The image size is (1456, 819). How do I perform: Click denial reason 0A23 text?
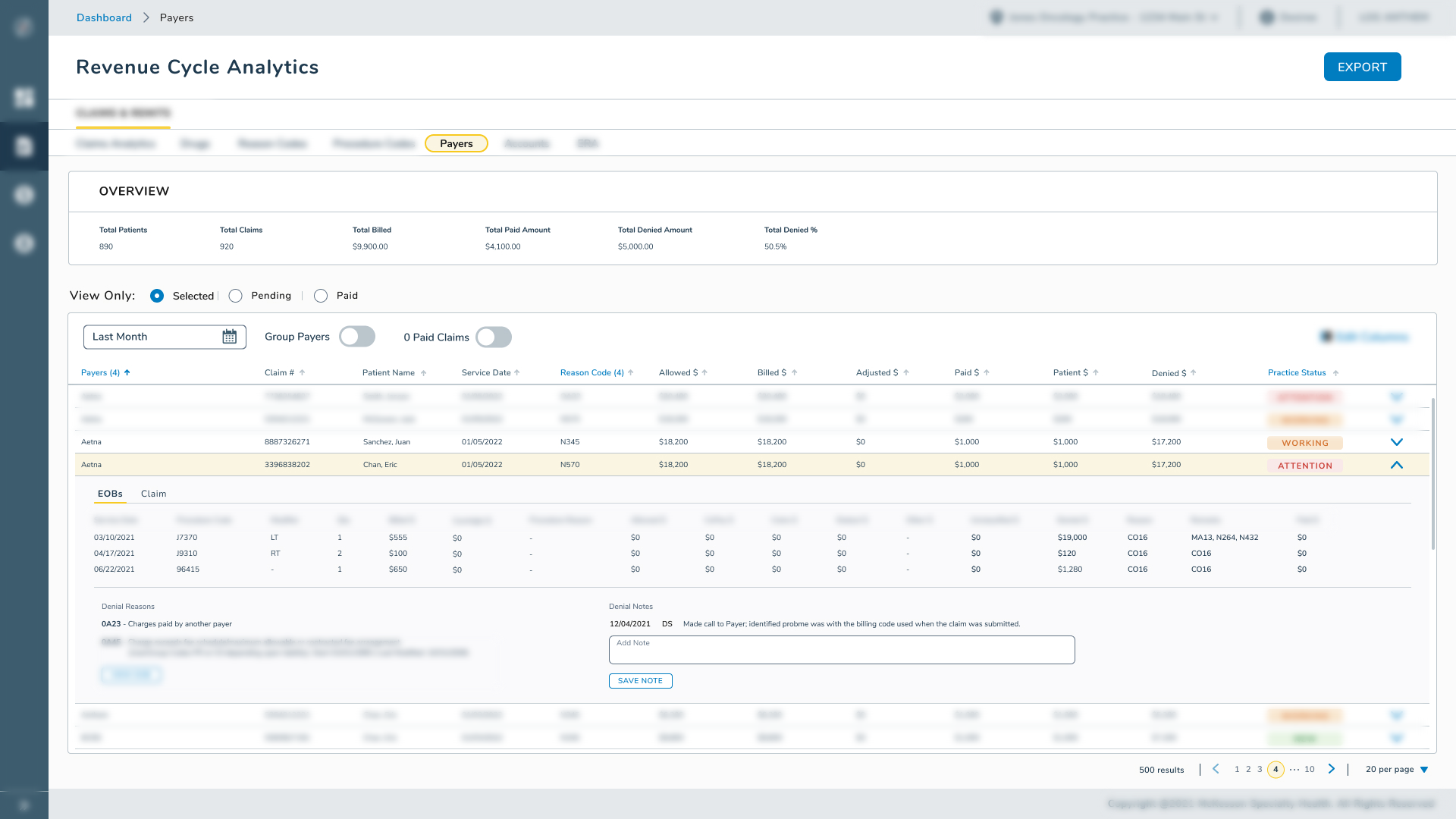[167, 624]
